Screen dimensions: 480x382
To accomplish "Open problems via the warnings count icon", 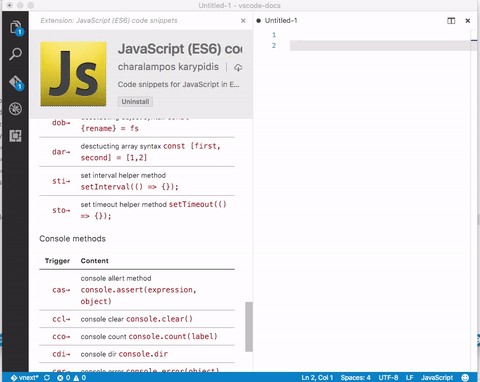I will [80, 377].
